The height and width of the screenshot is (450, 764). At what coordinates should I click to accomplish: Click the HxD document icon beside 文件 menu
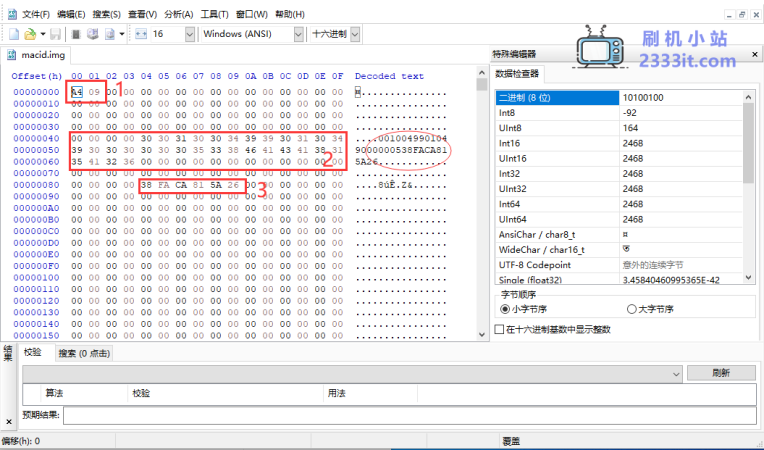pyautogui.click(x=12, y=14)
